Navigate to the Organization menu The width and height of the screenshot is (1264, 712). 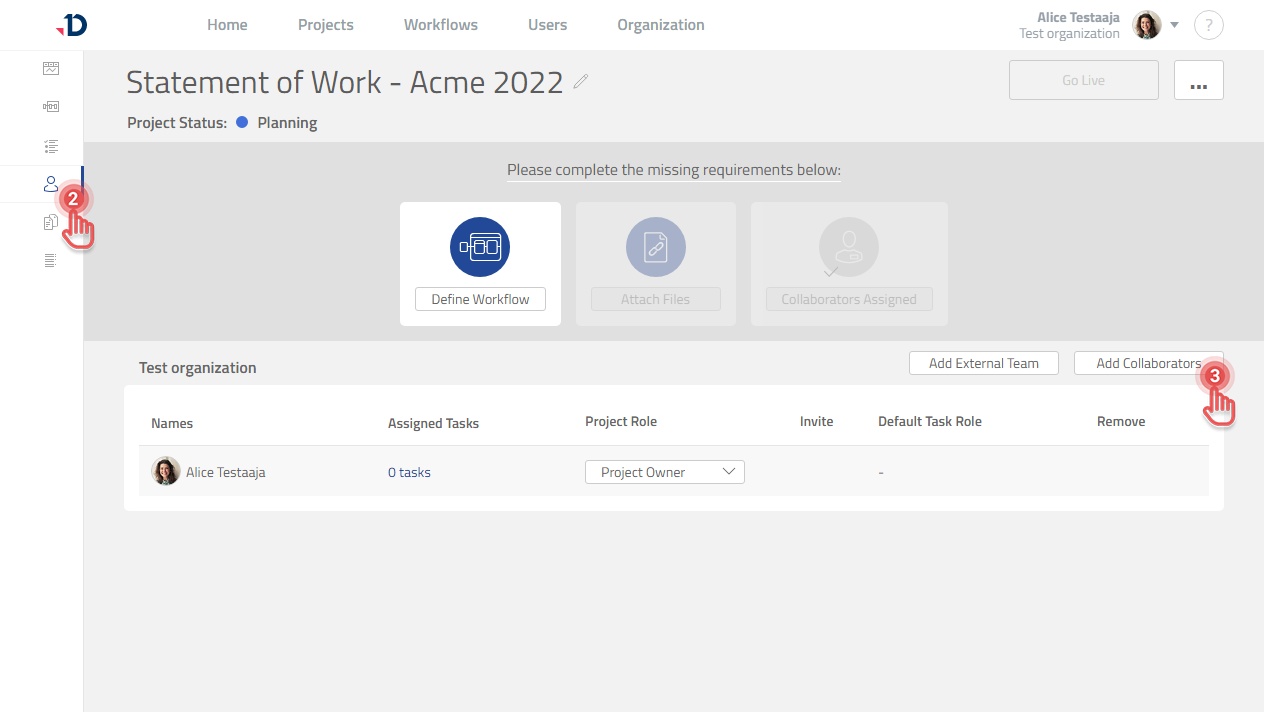[661, 25]
